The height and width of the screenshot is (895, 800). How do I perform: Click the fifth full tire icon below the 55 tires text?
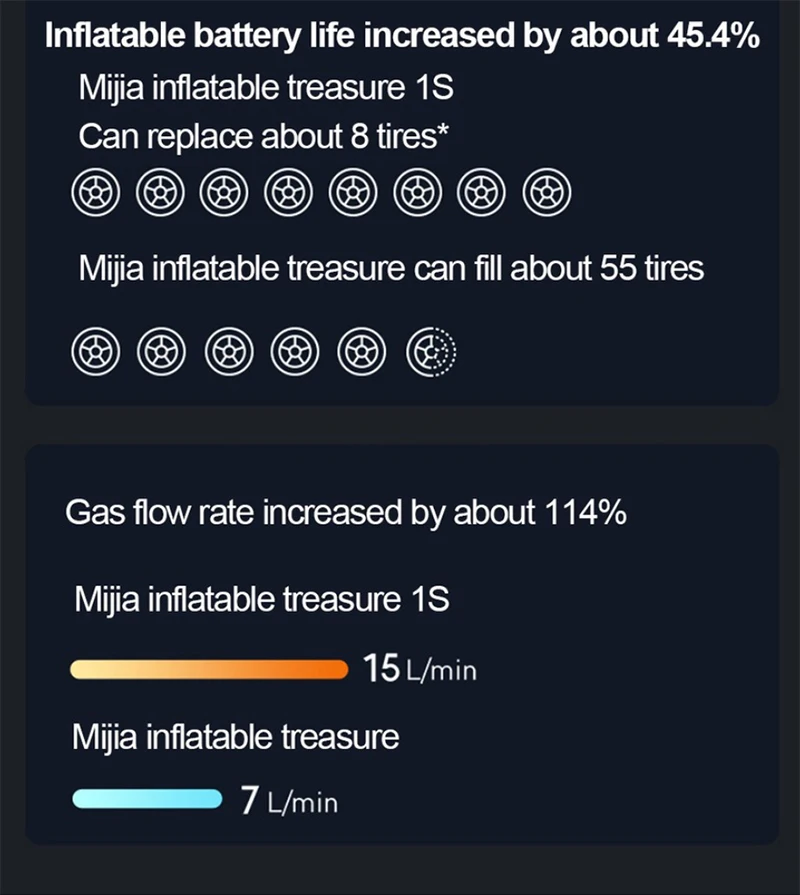(360, 352)
